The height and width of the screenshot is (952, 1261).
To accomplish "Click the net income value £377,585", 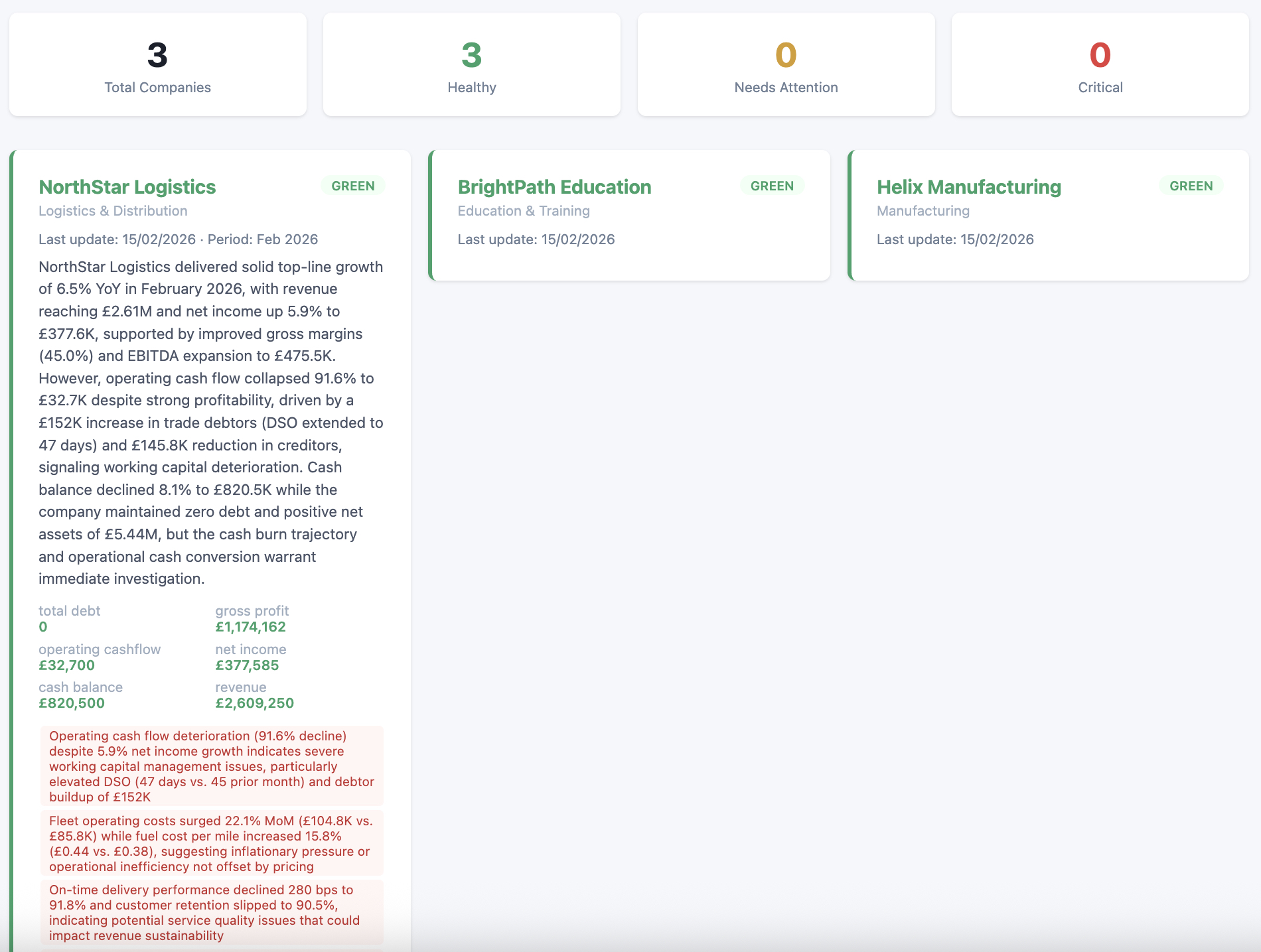I will (x=247, y=665).
